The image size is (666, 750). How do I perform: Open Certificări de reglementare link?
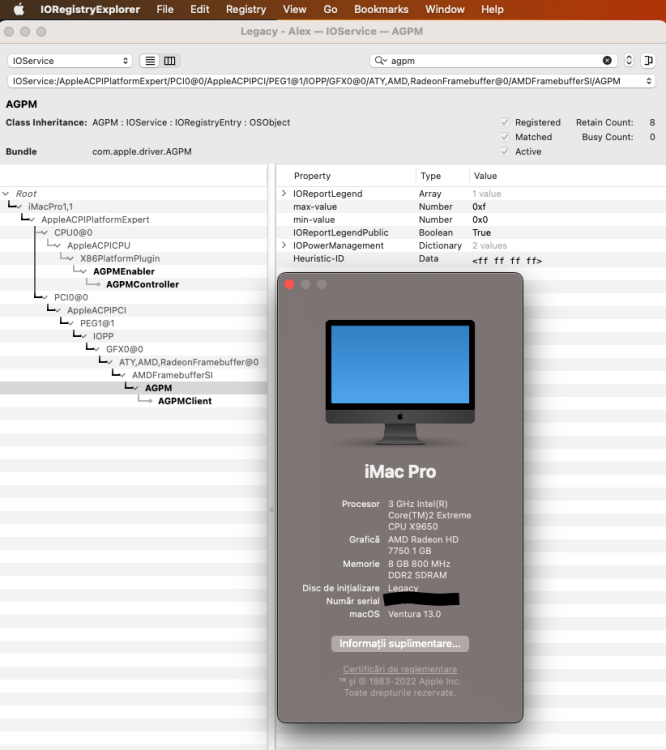point(400,669)
